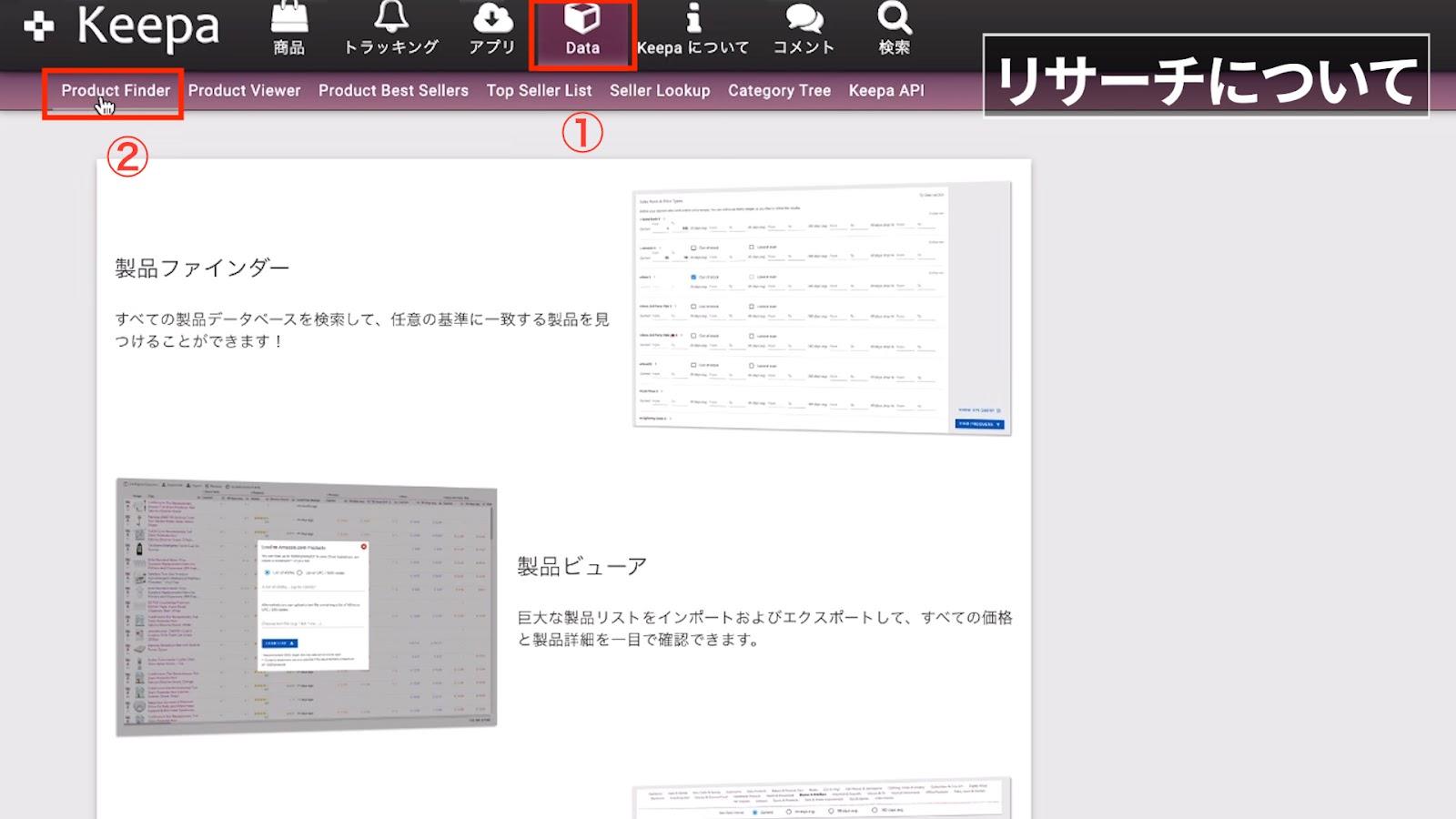
Task: Click the 製品ビューア heading
Action: pos(582,567)
